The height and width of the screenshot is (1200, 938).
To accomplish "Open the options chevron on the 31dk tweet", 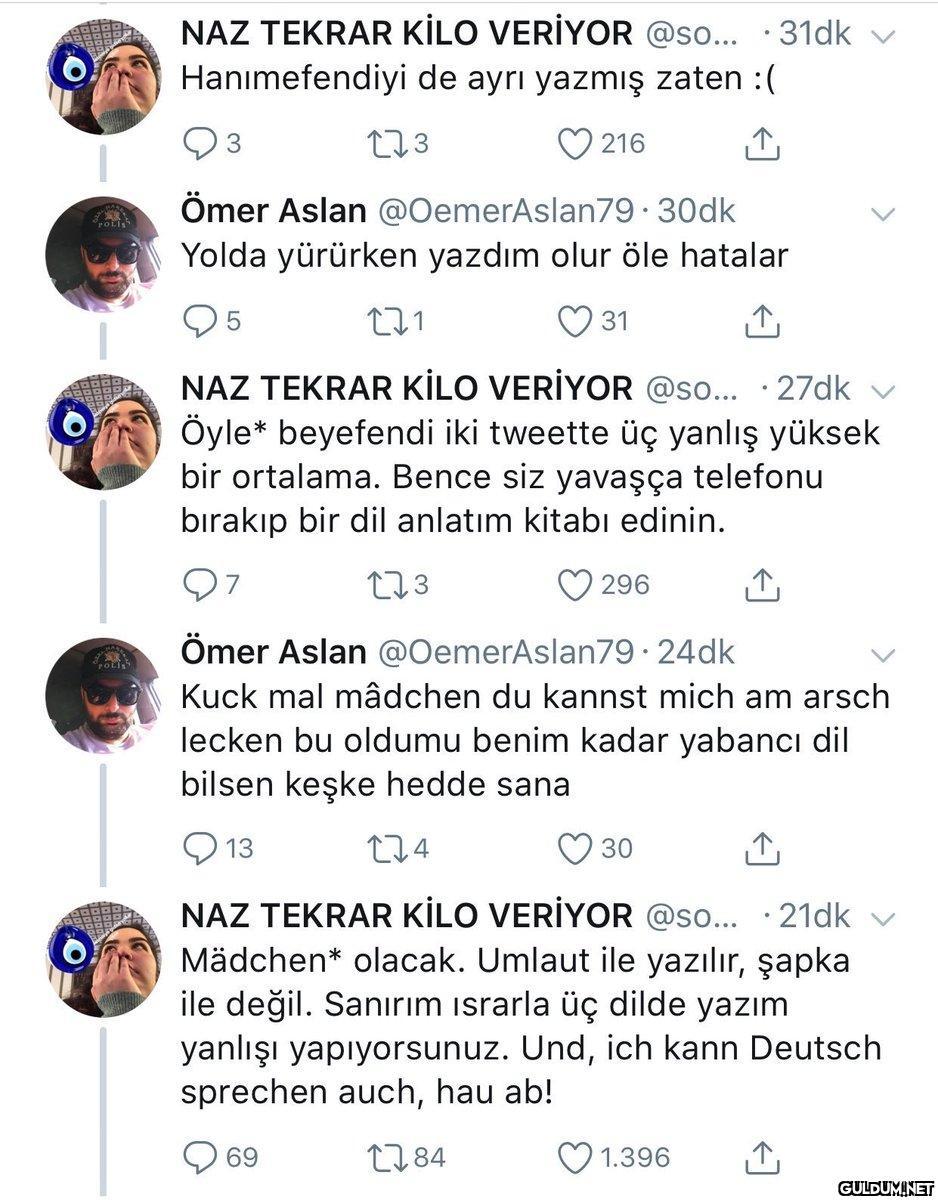I will tap(882, 36).
